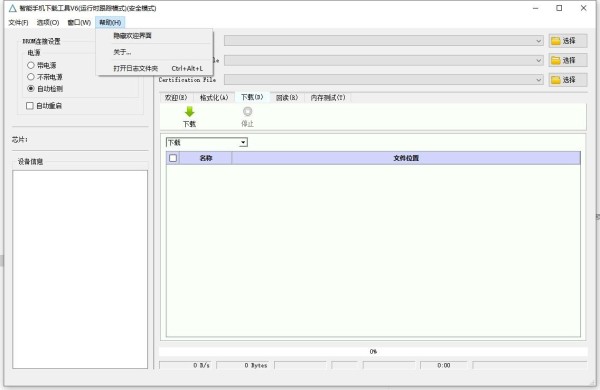
Task: Click the 名称 column header
Action: tap(206, 158)
